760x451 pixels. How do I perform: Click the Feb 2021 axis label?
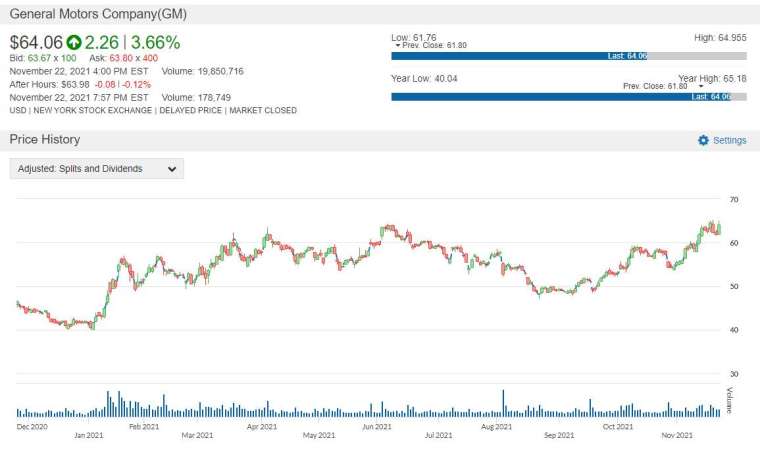(144, 427)
